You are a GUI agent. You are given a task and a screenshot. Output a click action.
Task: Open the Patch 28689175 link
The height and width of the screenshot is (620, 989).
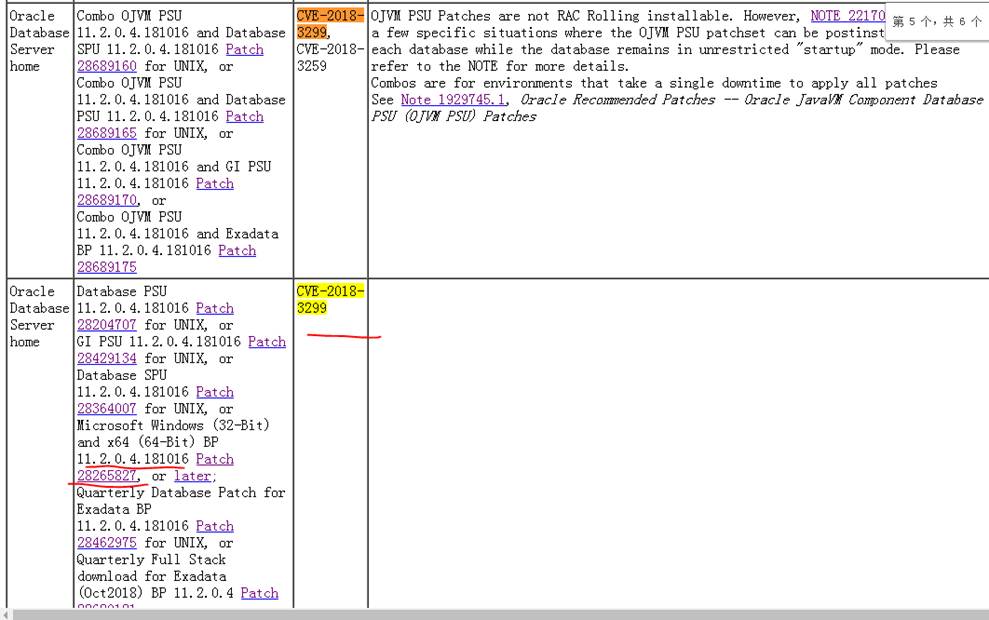point(107,267)
